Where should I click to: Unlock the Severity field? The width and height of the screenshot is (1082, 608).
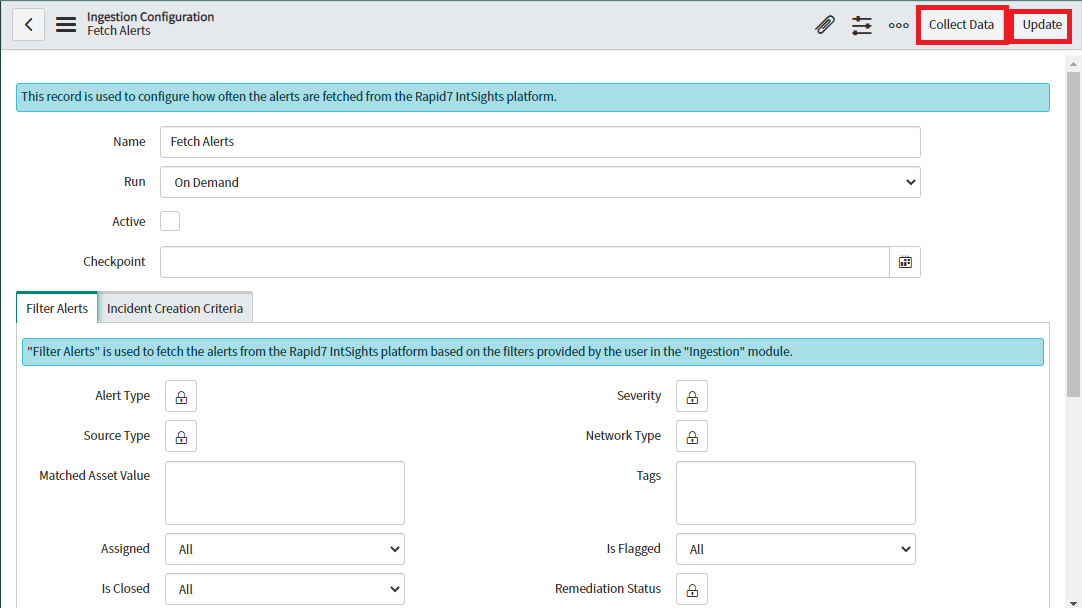point(692,397)
